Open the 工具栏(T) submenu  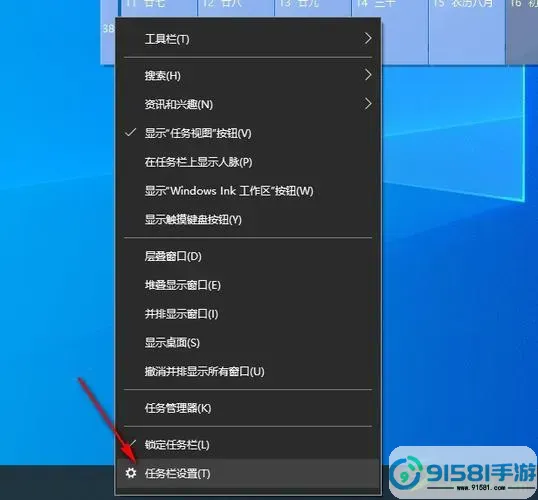pyautogui.click(x=248, y=39)
